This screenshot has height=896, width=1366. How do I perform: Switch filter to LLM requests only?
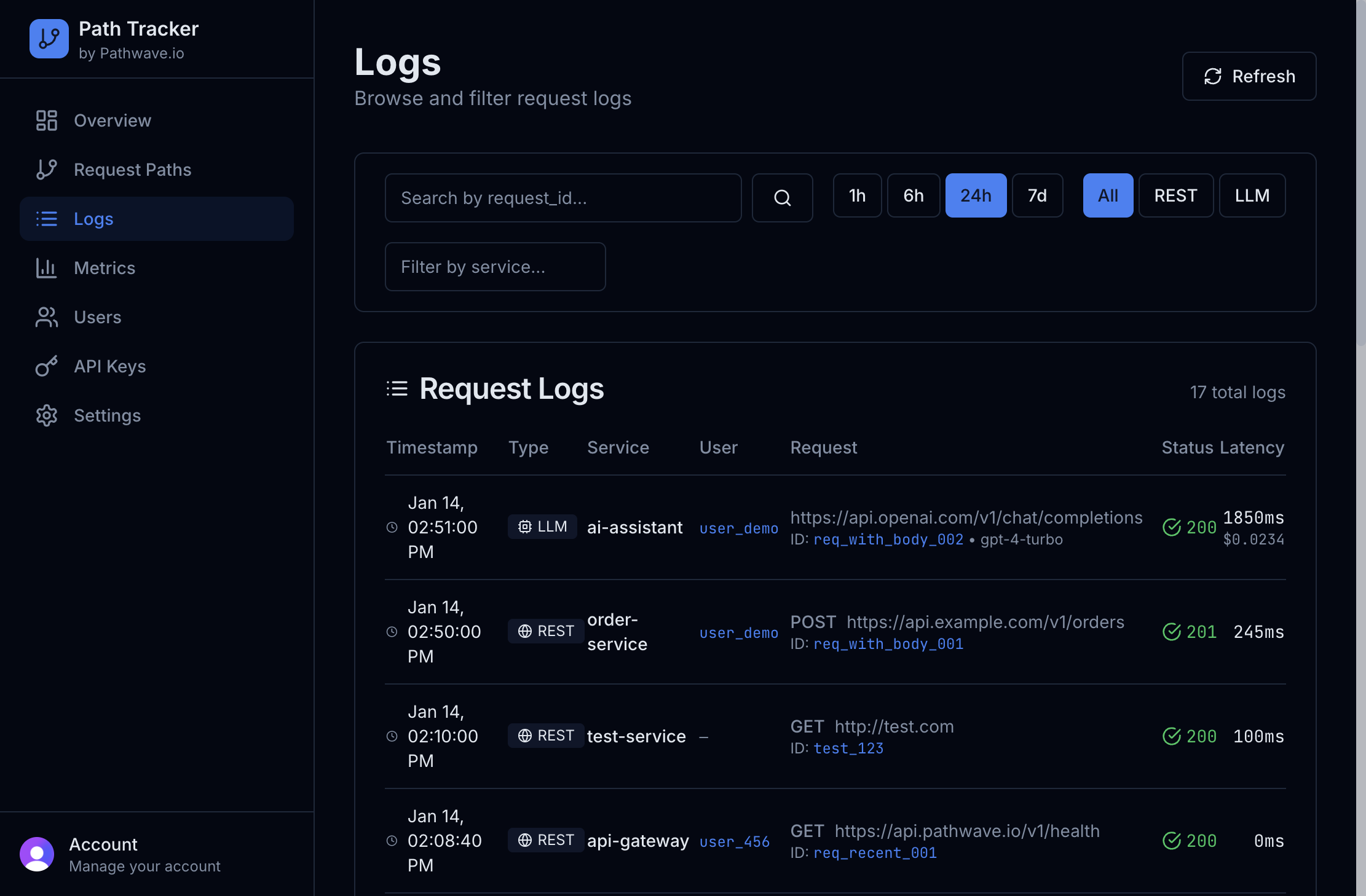point(1252,195)
